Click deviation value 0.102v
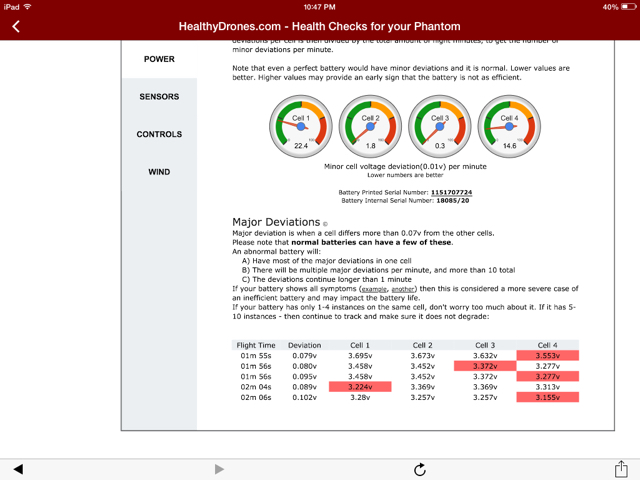Viewport: 640px width, 480px height. [x=304, y=398]
